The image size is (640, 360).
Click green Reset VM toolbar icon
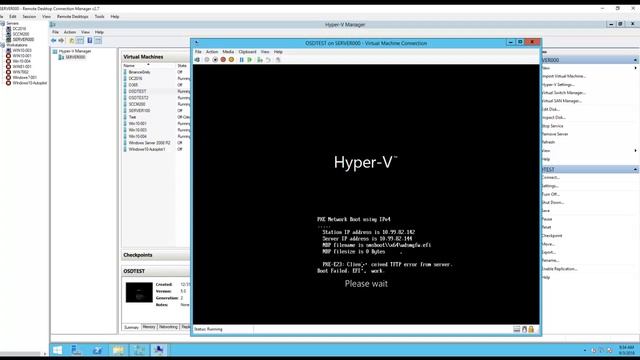[x=249, y=60]
